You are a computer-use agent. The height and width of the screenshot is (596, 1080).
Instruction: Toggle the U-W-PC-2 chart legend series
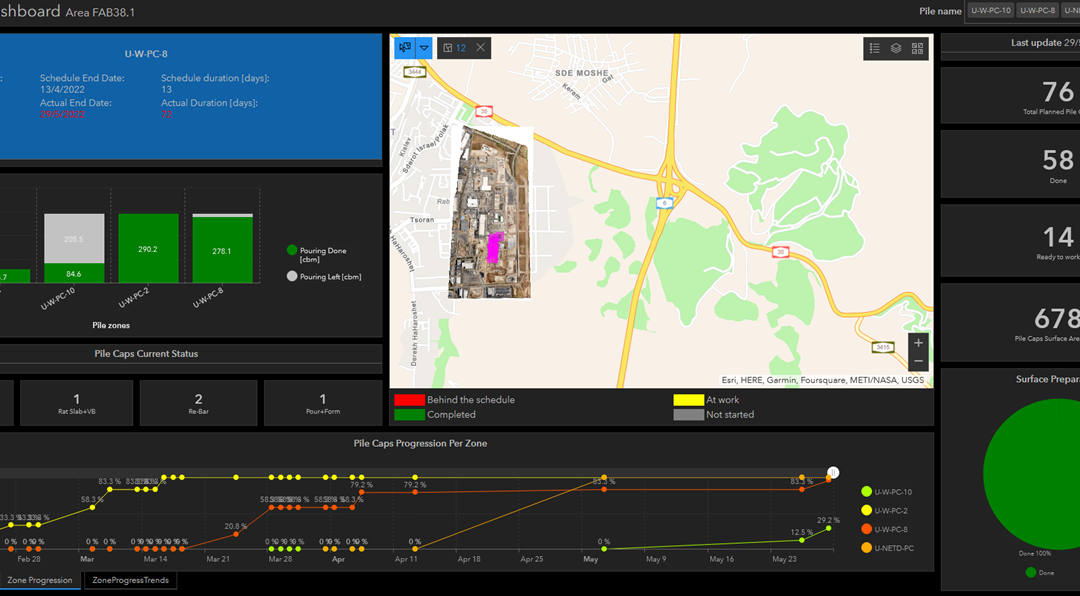pyautogui.click(x=885, y=511)
